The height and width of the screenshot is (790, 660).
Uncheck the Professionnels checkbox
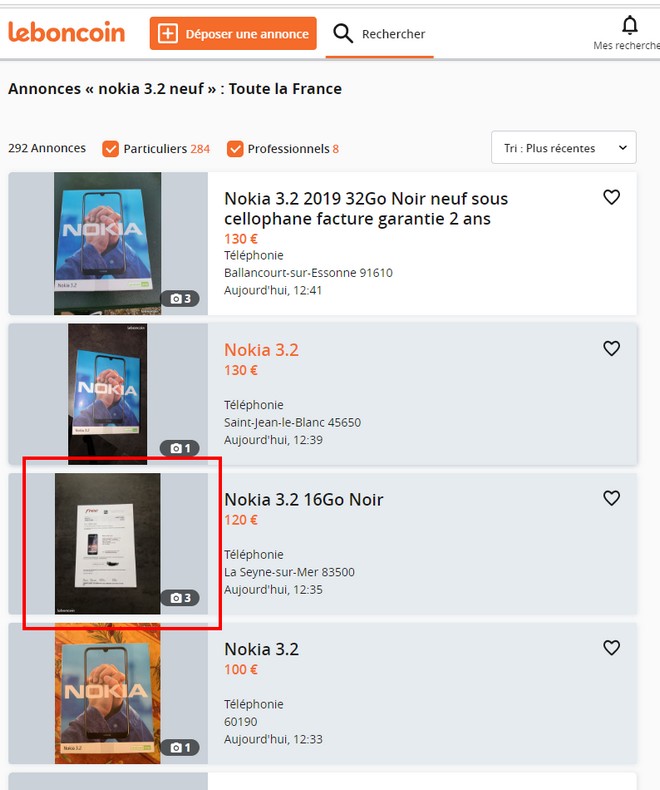(x=235, y=149)
